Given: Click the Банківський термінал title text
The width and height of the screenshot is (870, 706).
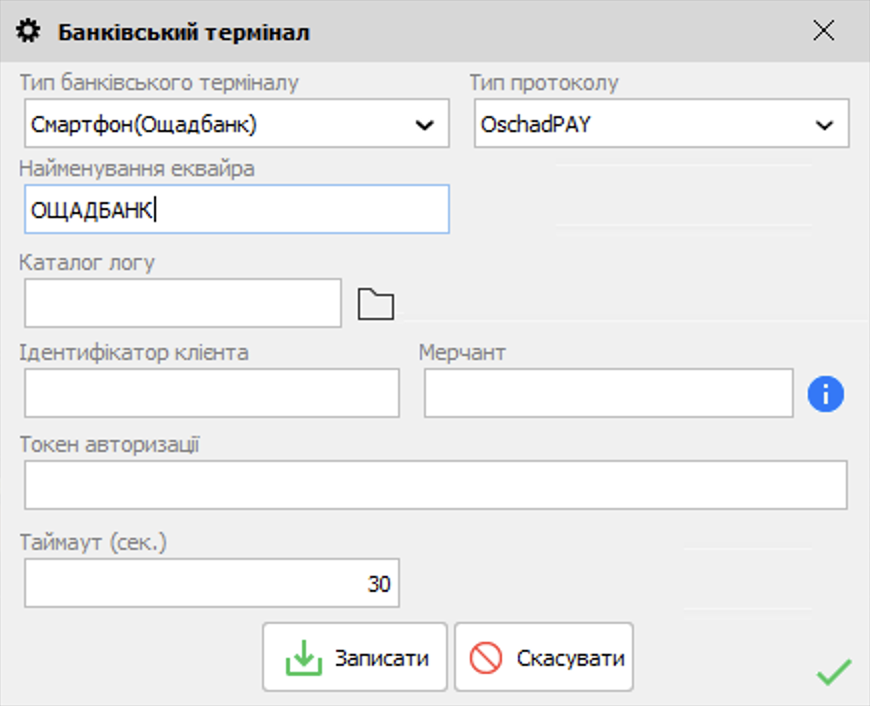Looking at the screenshot, I should click(x=184, y=33).
